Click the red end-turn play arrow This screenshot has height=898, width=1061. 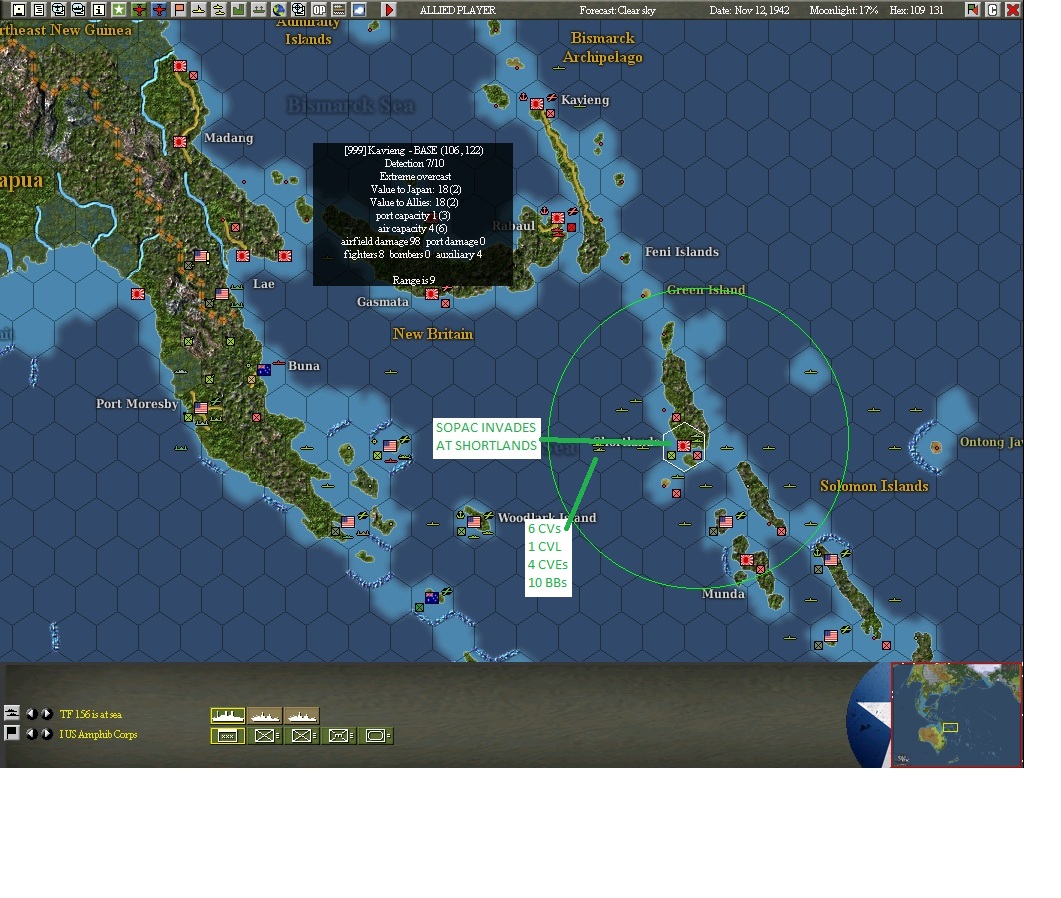[388, 9]
